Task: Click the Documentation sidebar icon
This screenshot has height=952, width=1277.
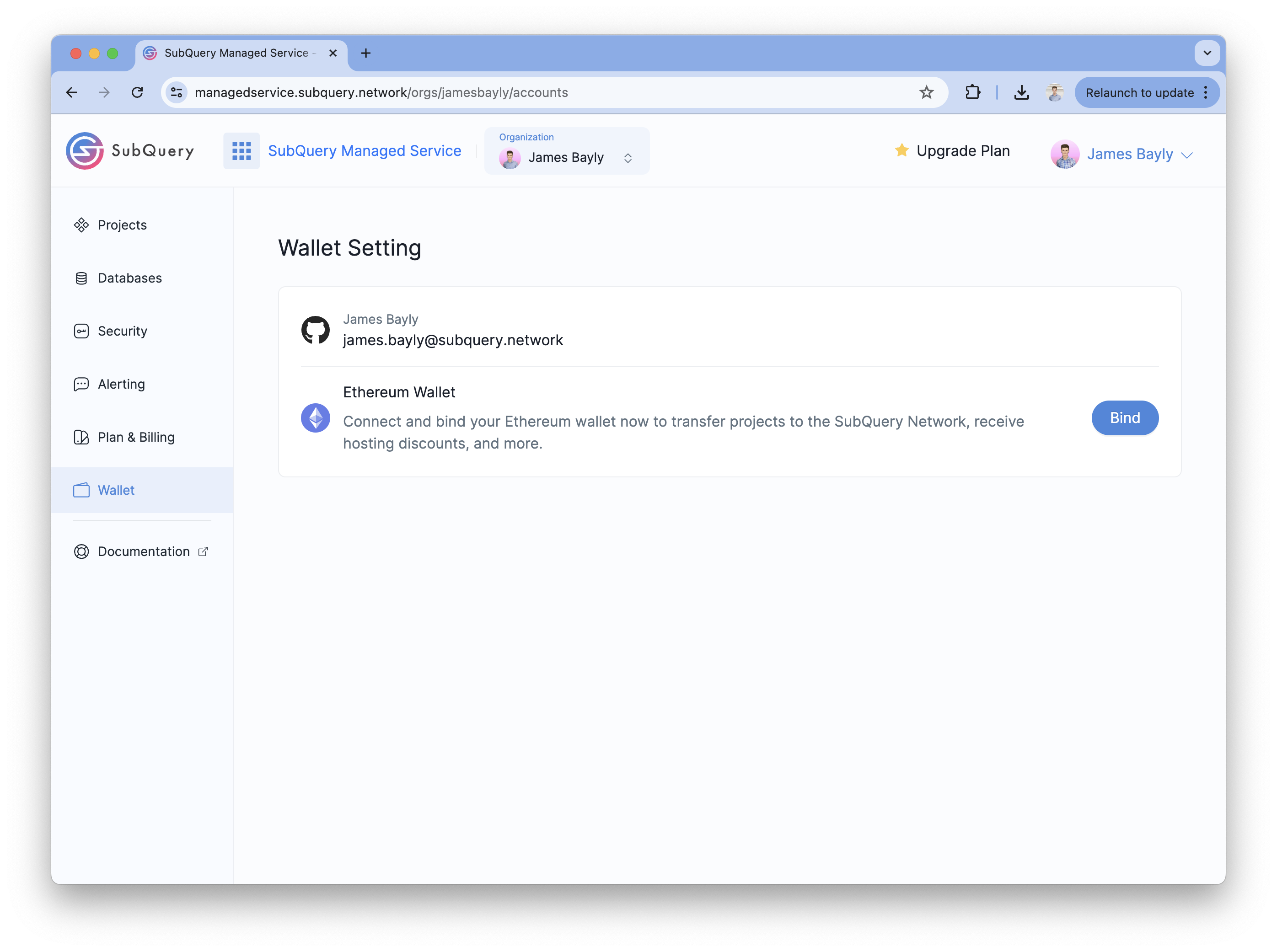Action: [x=82, y=551]
